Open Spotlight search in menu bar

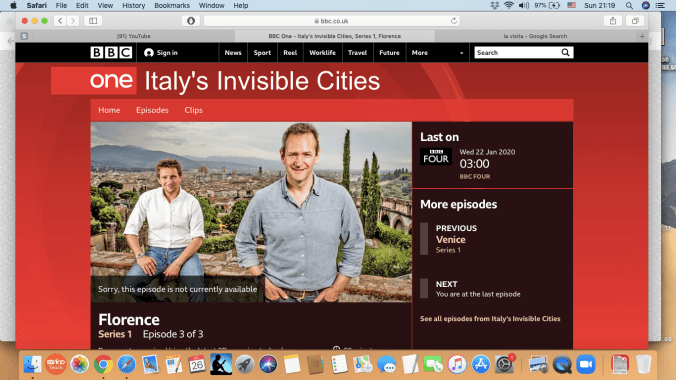(x=629, y=6)
